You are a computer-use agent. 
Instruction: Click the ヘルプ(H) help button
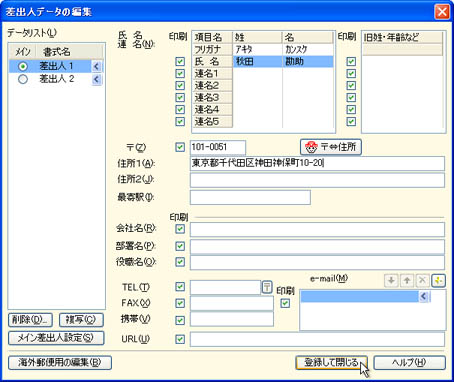(409, 363)
